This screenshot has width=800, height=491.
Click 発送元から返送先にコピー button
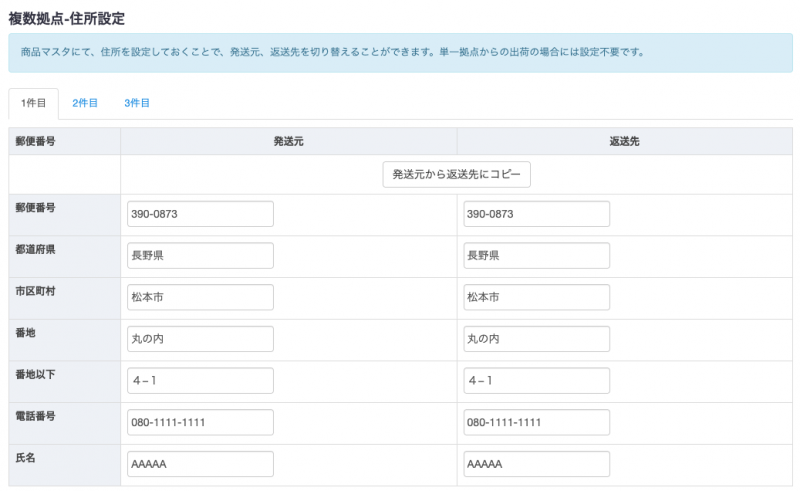tap(456, 174)
